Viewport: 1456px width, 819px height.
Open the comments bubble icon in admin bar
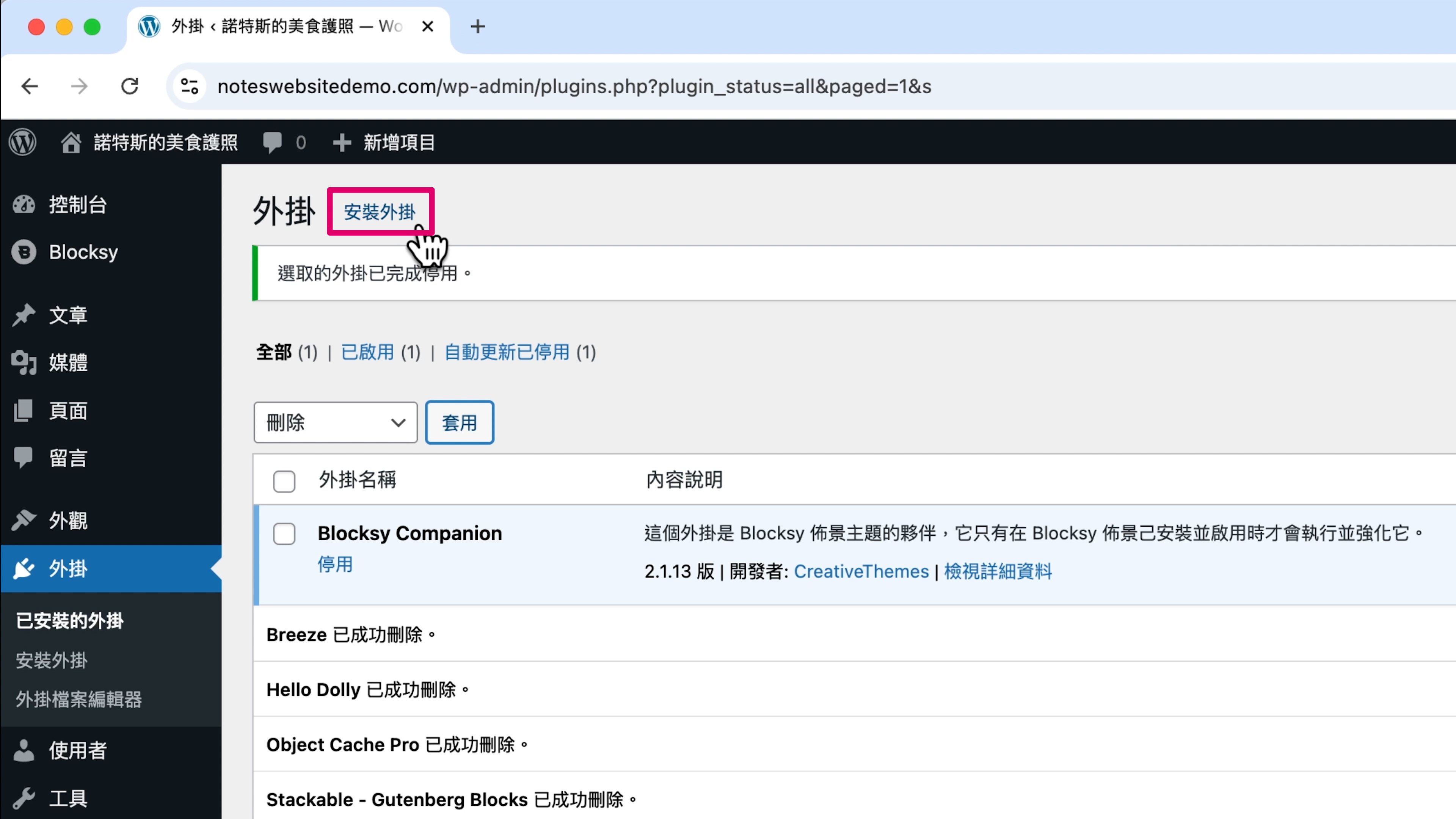(273, 143)
